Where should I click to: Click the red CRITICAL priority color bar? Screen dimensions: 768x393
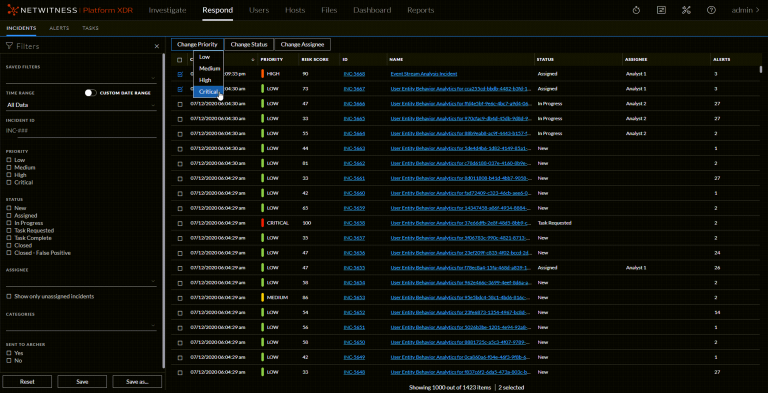point(263,223)
